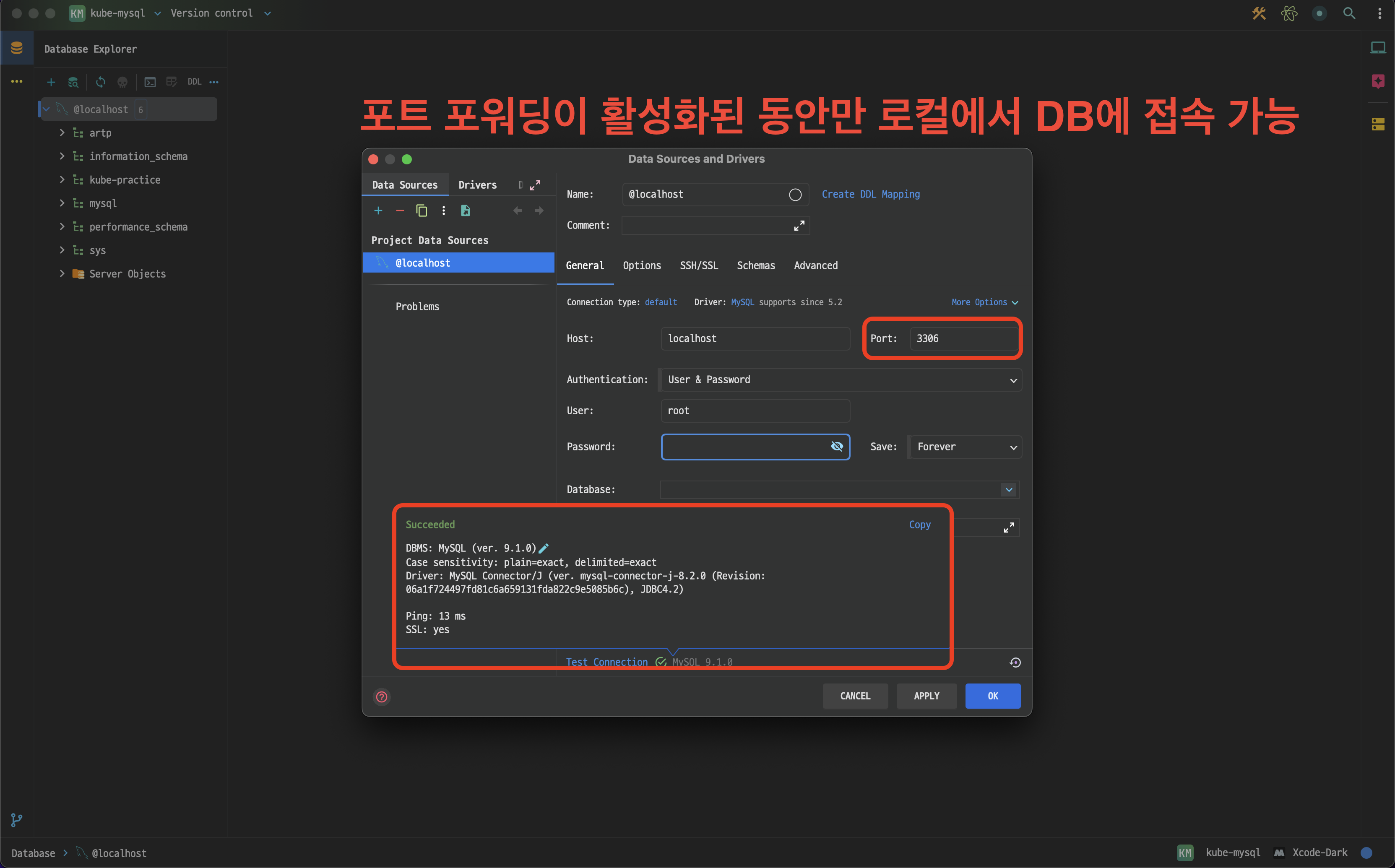Click the remove data source minus icon
Screen dimensions: 1395x868
400,211
